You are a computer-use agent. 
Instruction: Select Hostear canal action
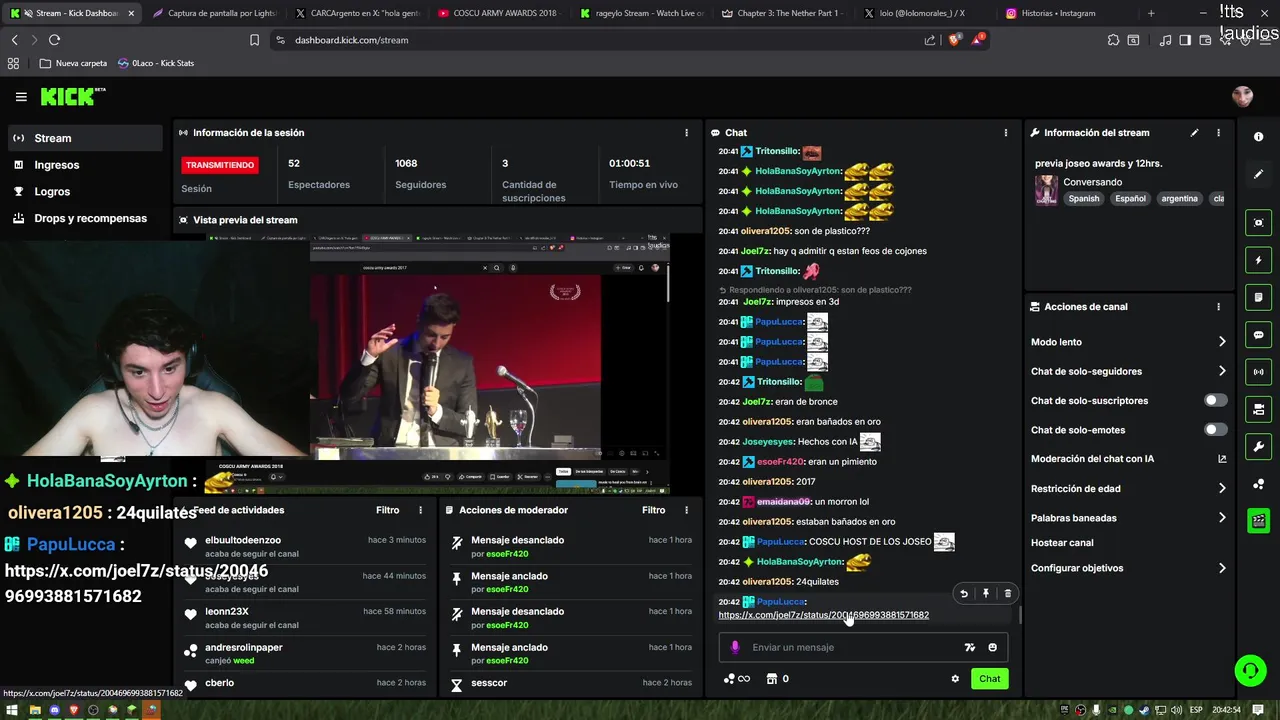1062,543
